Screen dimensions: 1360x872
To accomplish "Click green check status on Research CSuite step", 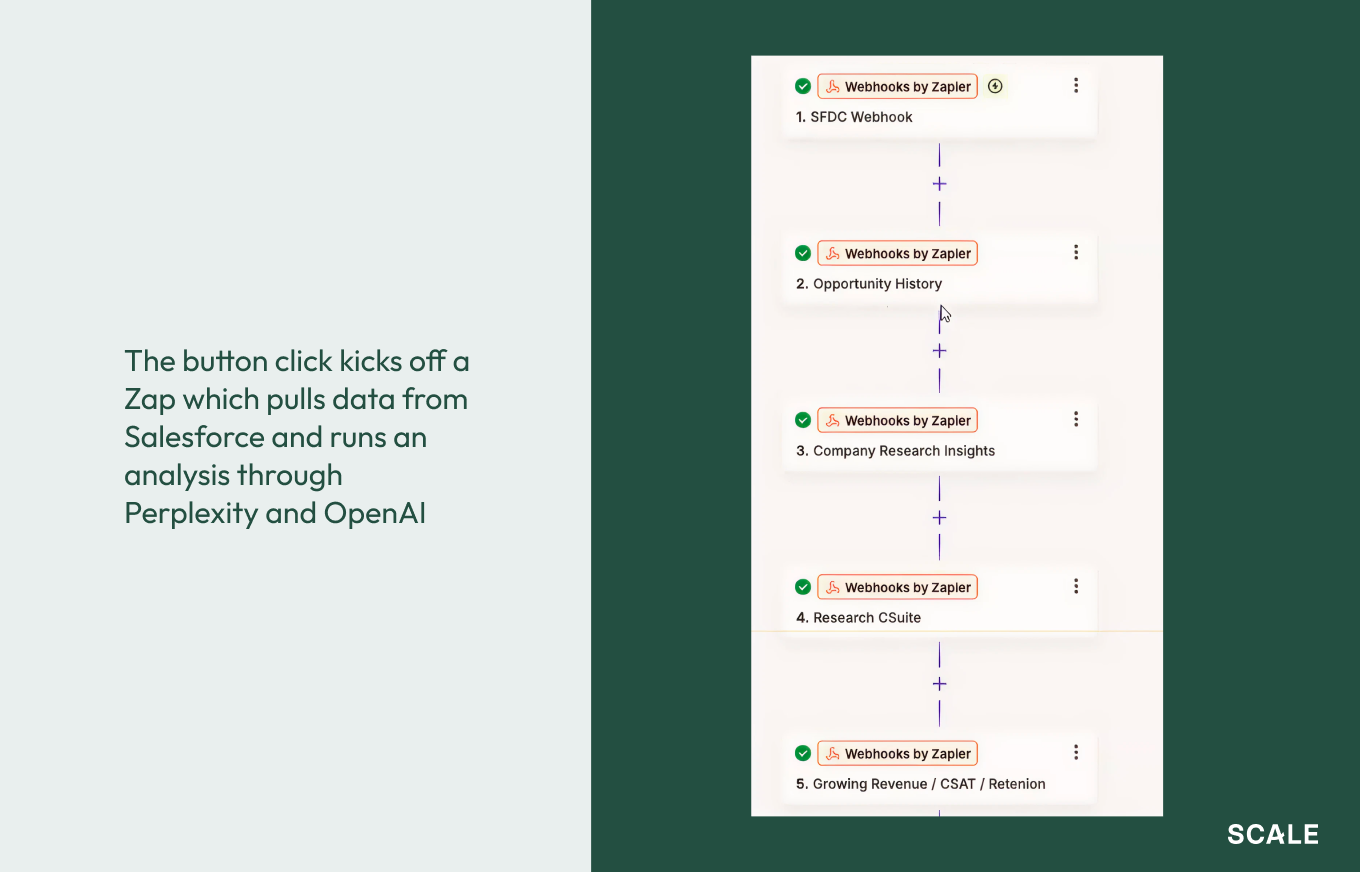I will click(x=802, y=587).
